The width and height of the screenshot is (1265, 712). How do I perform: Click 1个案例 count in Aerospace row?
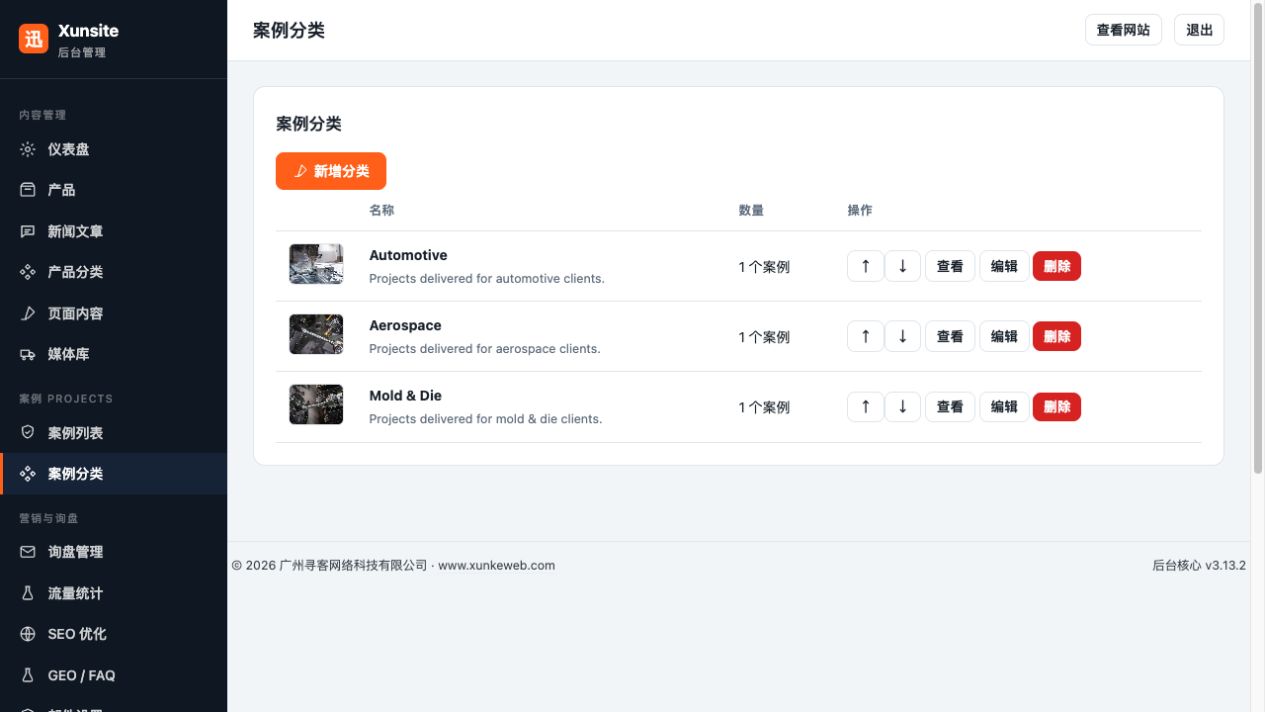764,337
